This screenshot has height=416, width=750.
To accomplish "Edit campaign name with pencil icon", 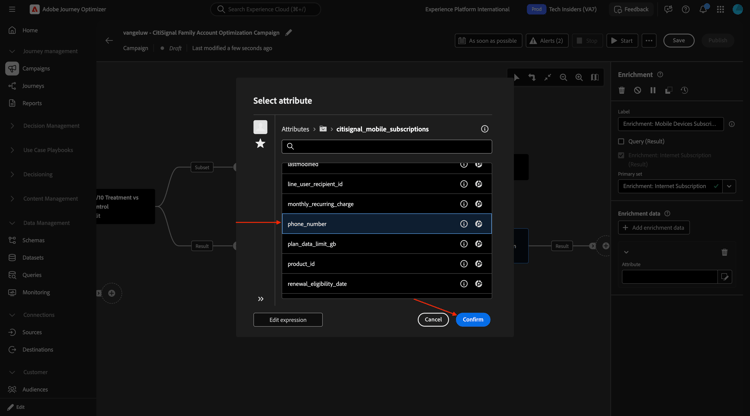I will point(288,33).
